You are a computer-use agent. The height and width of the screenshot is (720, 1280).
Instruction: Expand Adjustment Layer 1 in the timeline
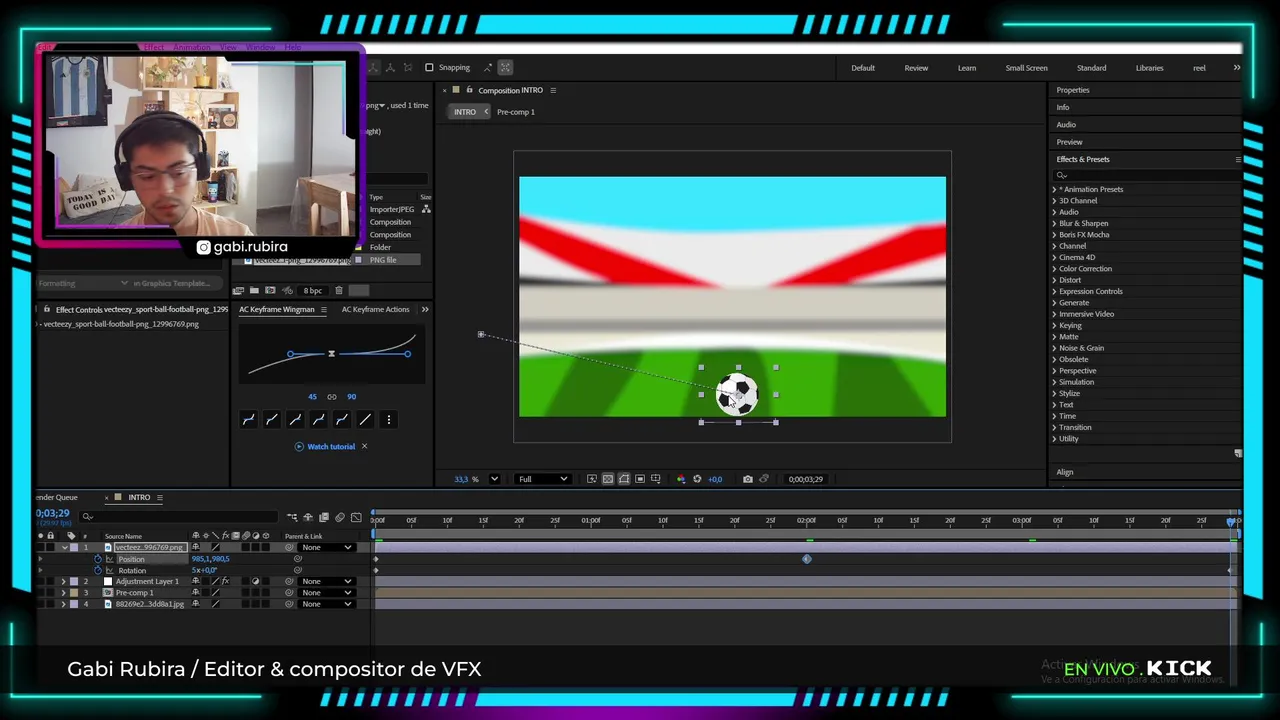64,582
